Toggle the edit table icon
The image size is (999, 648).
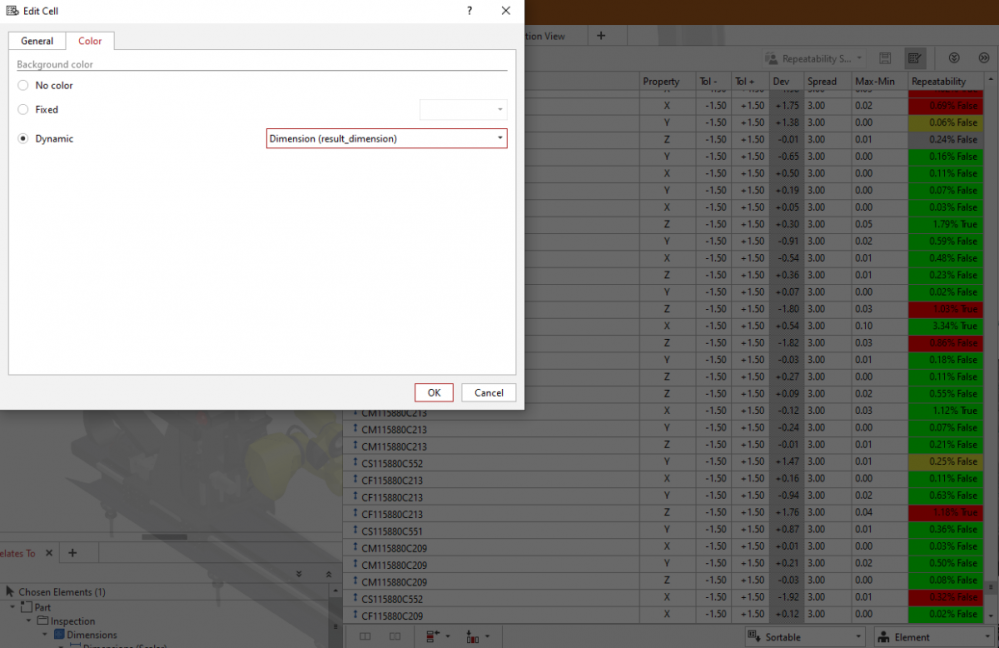(915, 59)
